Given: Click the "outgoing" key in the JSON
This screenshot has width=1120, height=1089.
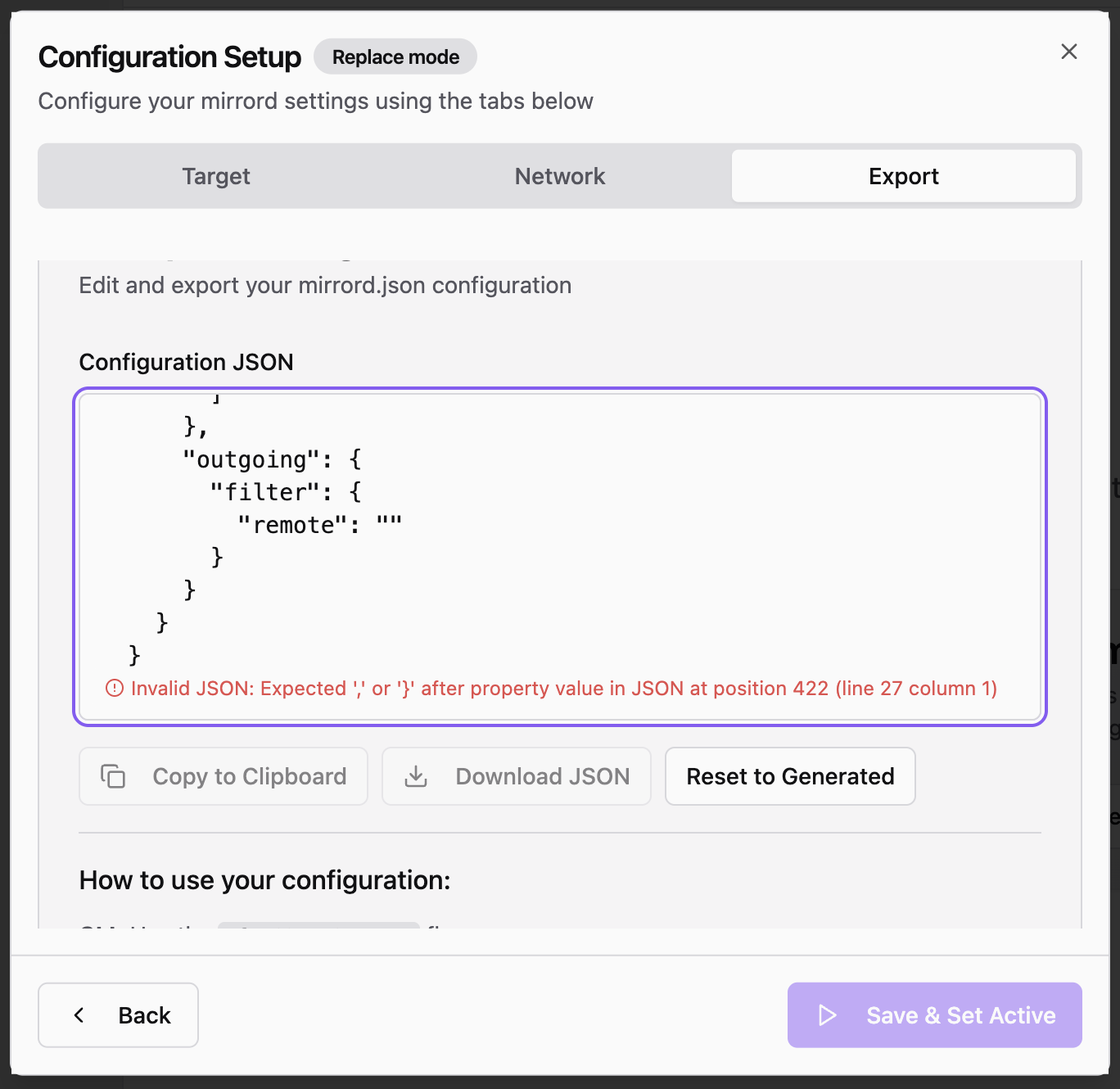Looking at the screenshot, I should pyautogui.click(x=251, y=459).
